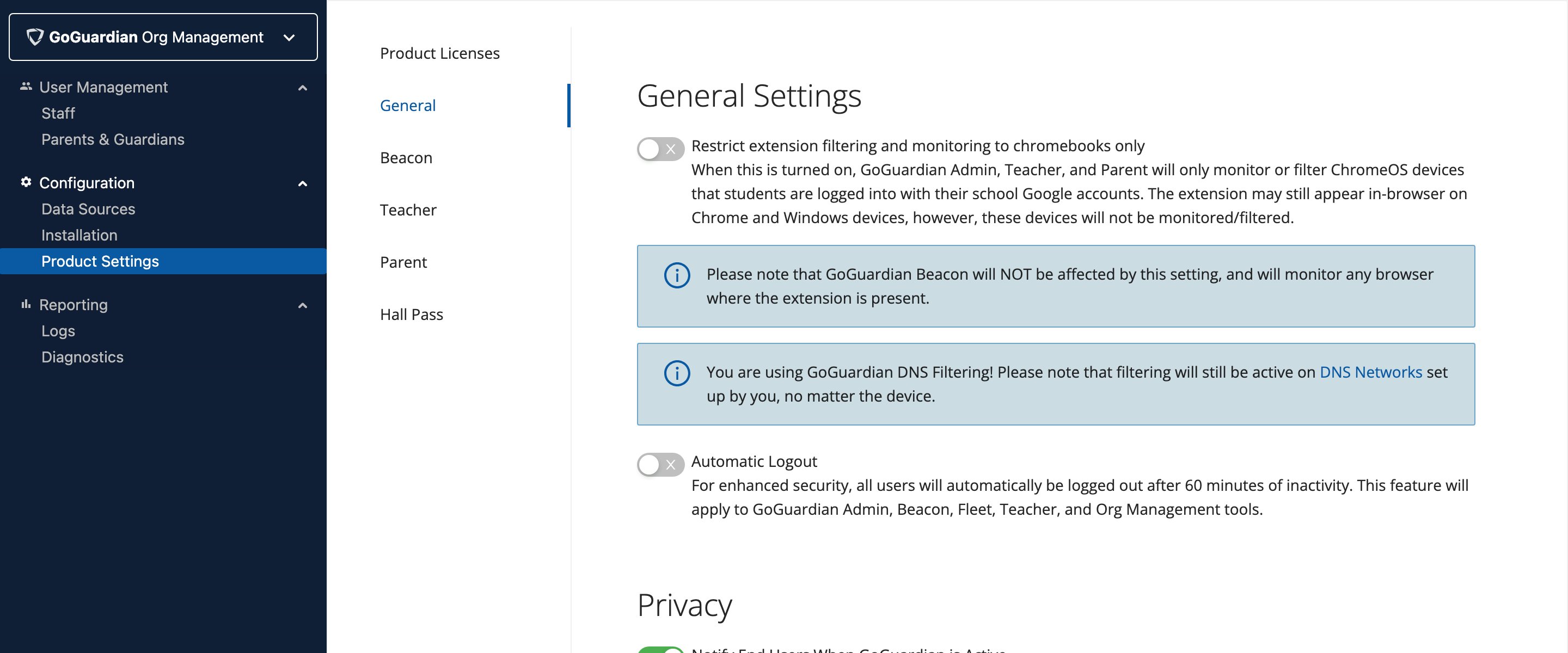Image resolution: width=1568 pixels, height=653 pixels.
Task: Select the General settings tab
Action: click(407, 105)
